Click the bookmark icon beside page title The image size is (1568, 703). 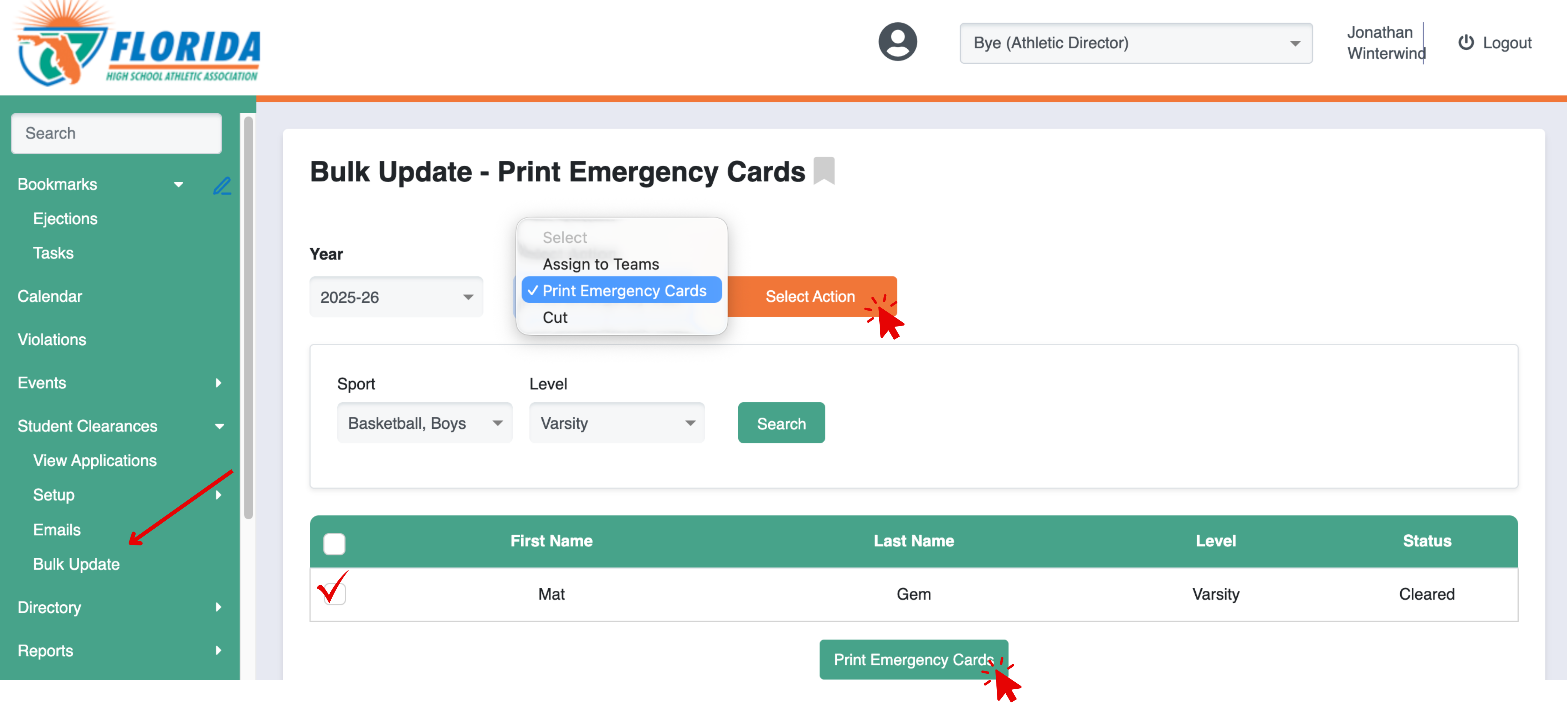tap(824, 171)
